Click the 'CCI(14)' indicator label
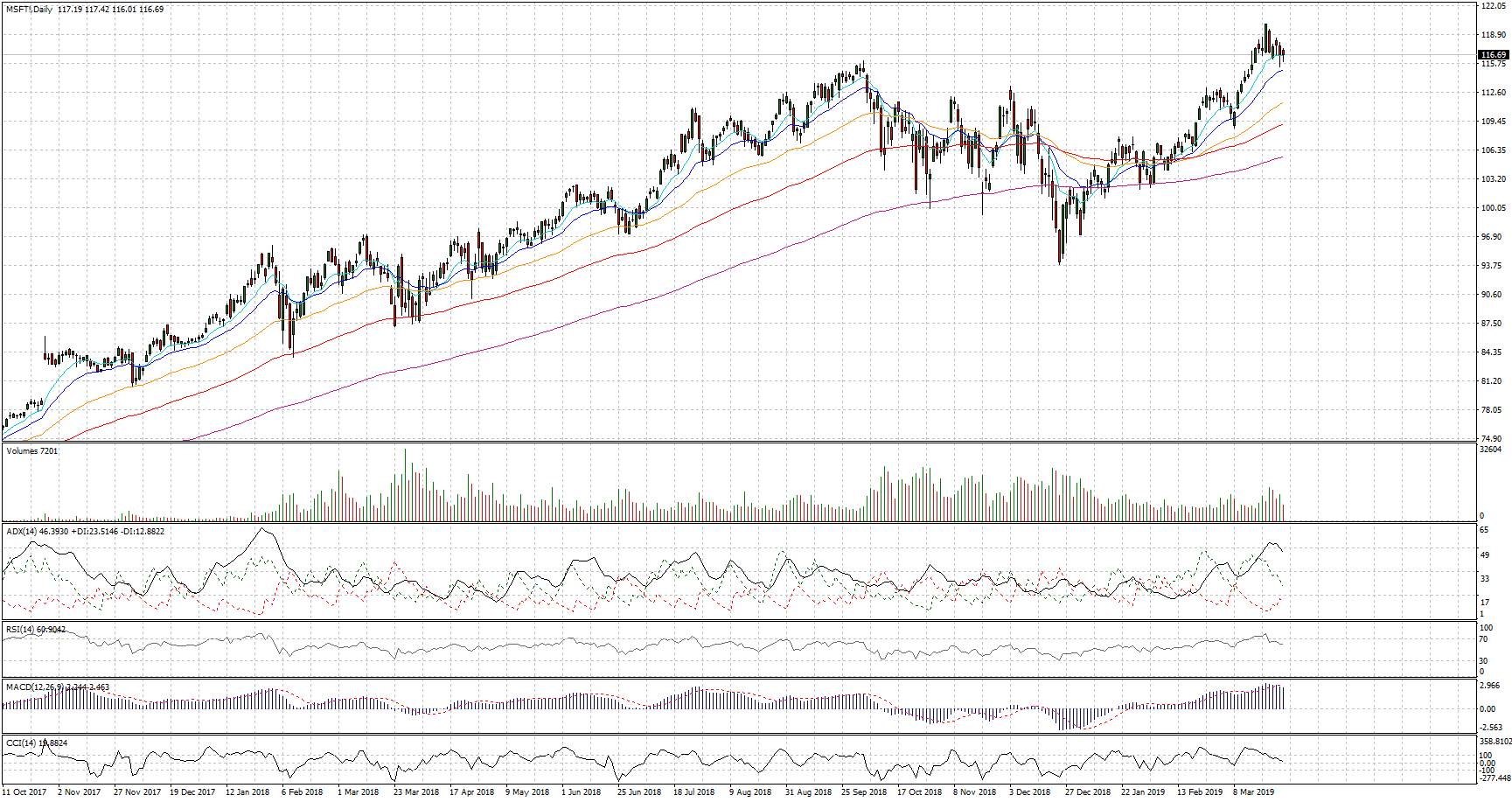The image size is (1512, 802). click(x=21, y=743)
